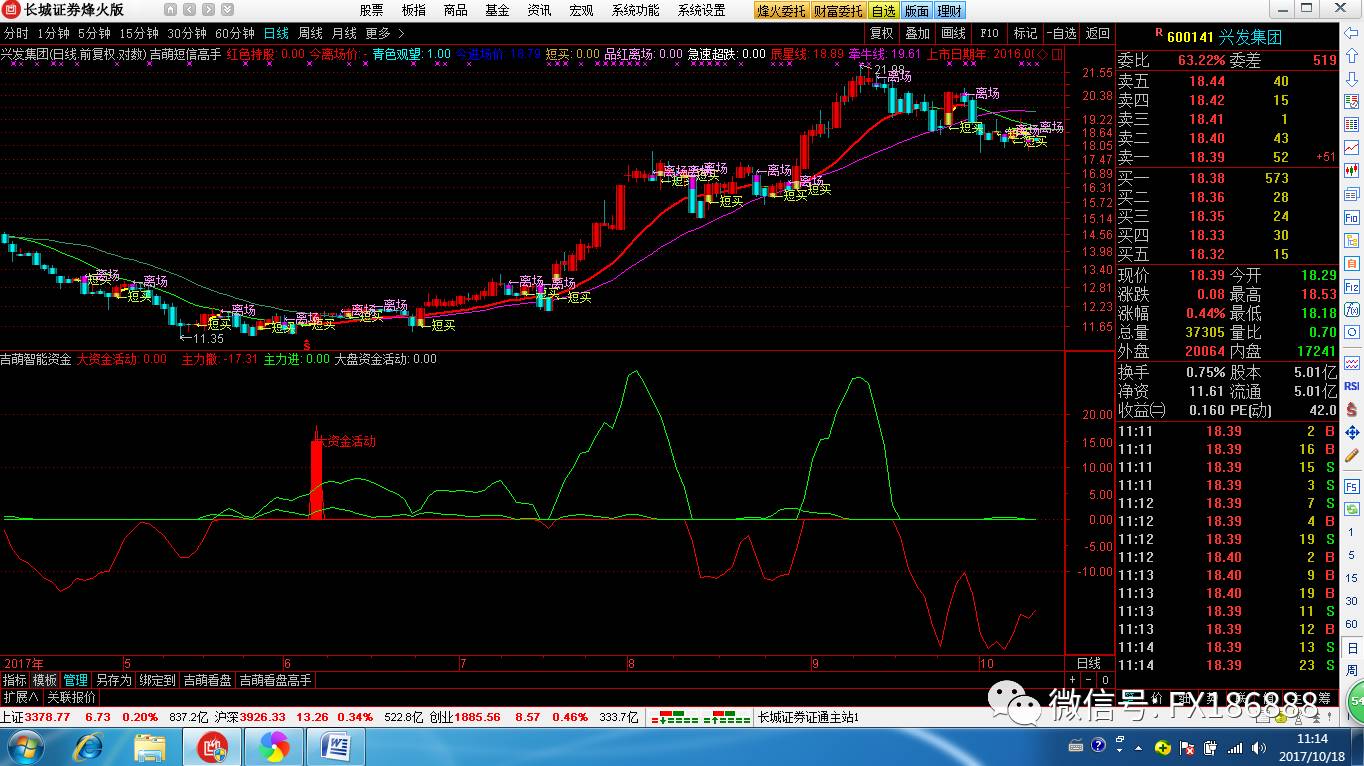Select the 模板 tab at bottom
This screenshot has height=766, width=1364.
coord(45,680)
